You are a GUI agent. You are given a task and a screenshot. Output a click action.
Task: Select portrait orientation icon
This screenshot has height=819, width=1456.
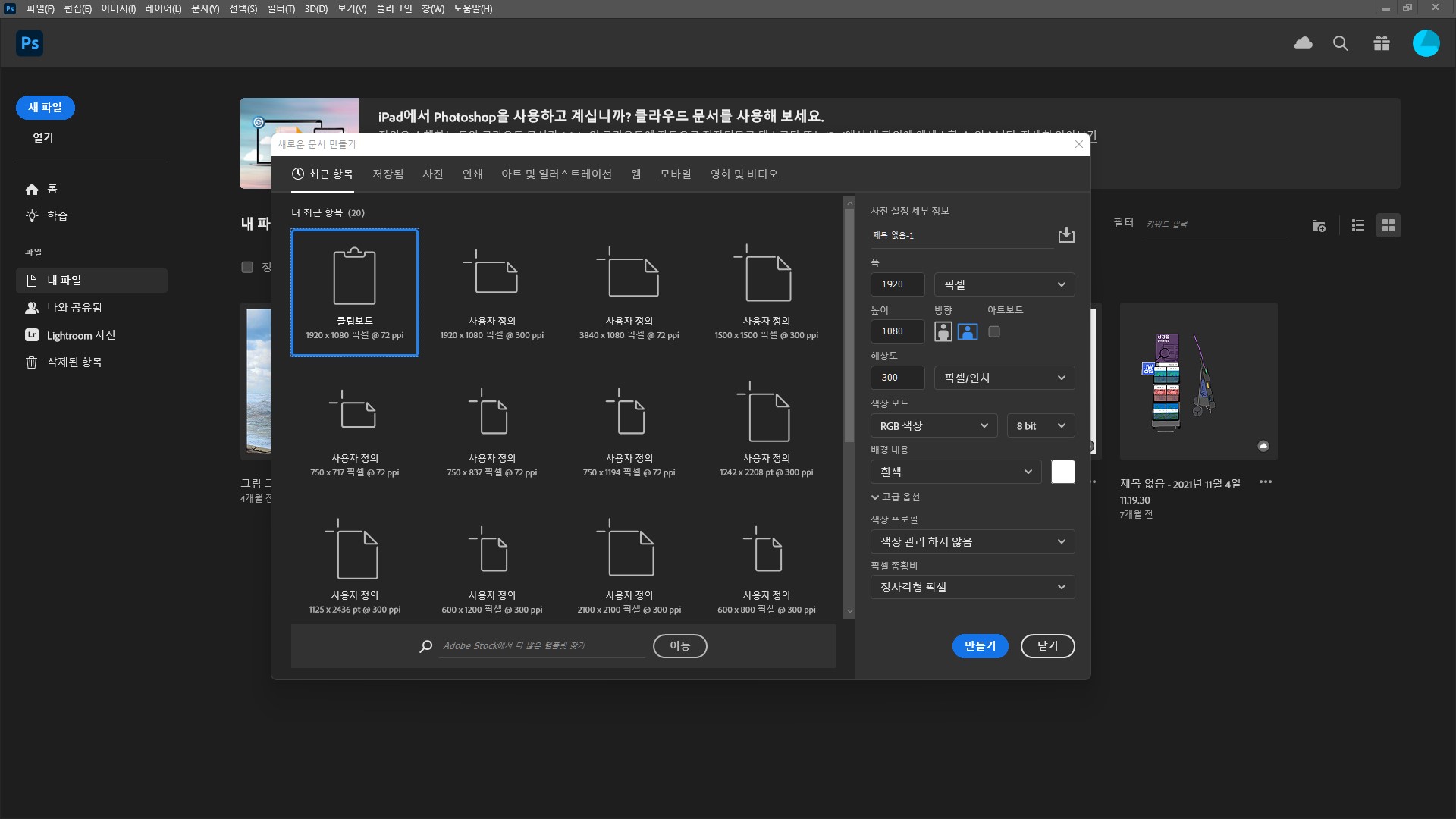pos(943,331)
